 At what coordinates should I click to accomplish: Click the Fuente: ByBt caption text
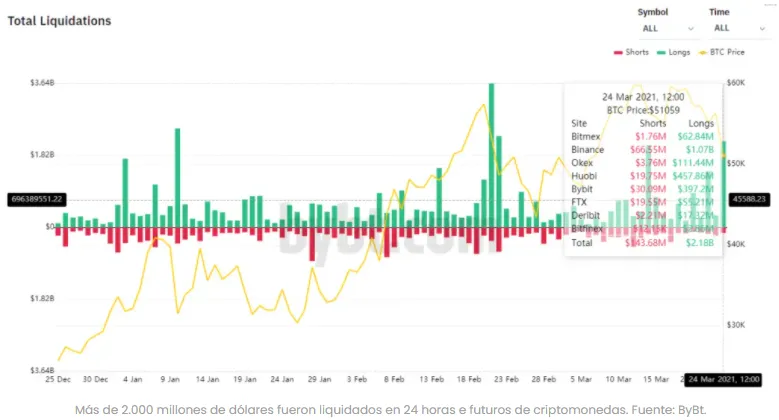click(669, 410)
